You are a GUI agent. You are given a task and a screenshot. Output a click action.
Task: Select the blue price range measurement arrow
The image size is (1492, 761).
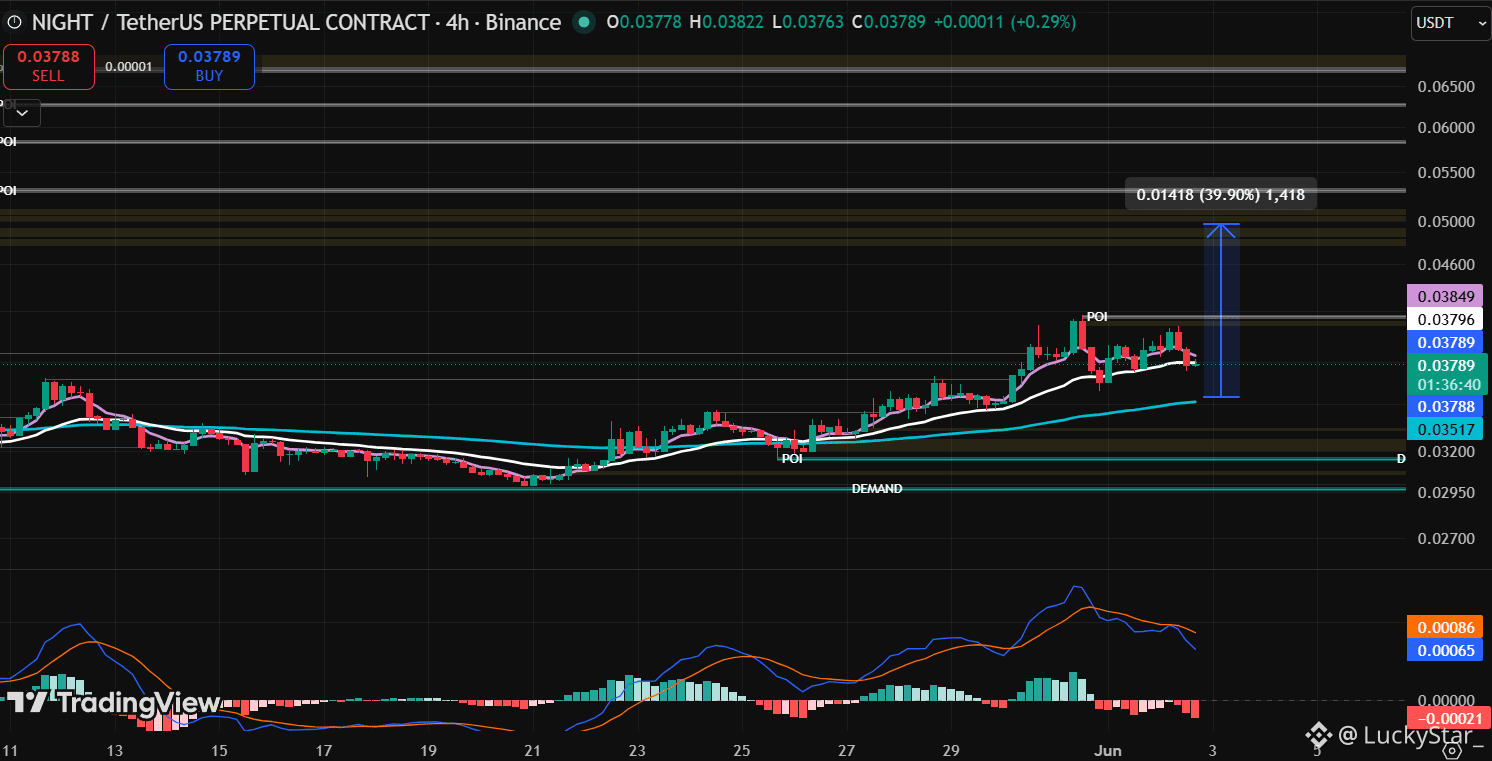1222,310
